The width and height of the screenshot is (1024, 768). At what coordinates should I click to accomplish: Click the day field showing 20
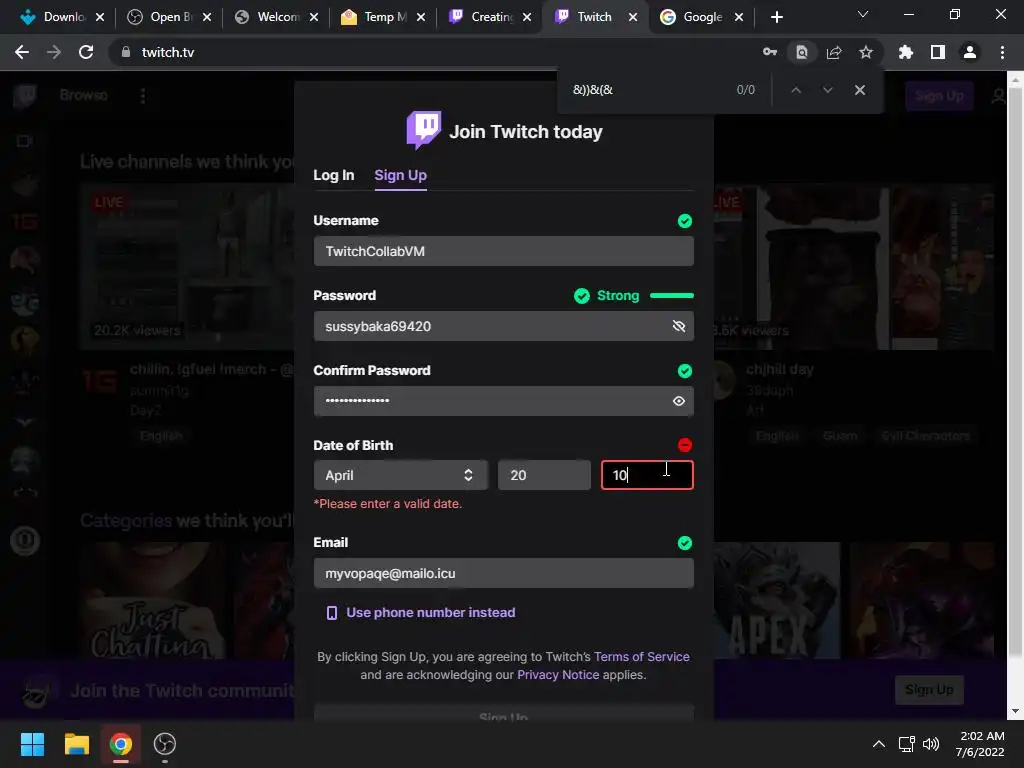(544, 475)
